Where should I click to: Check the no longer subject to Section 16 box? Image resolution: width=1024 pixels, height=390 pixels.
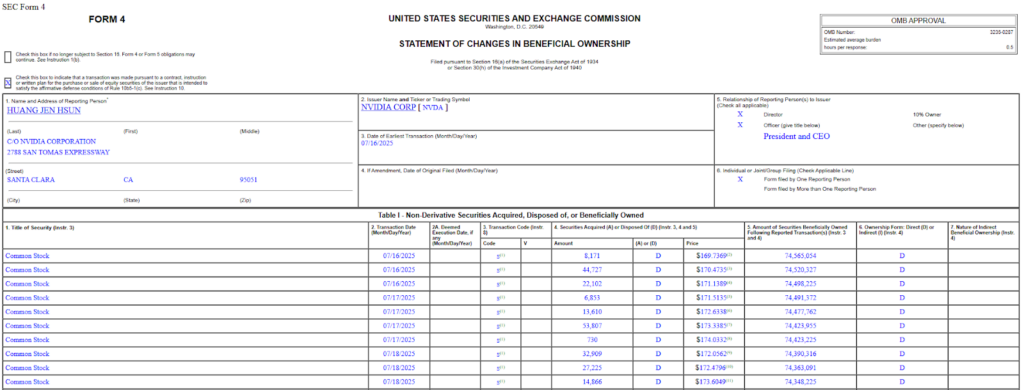(8, 57)
